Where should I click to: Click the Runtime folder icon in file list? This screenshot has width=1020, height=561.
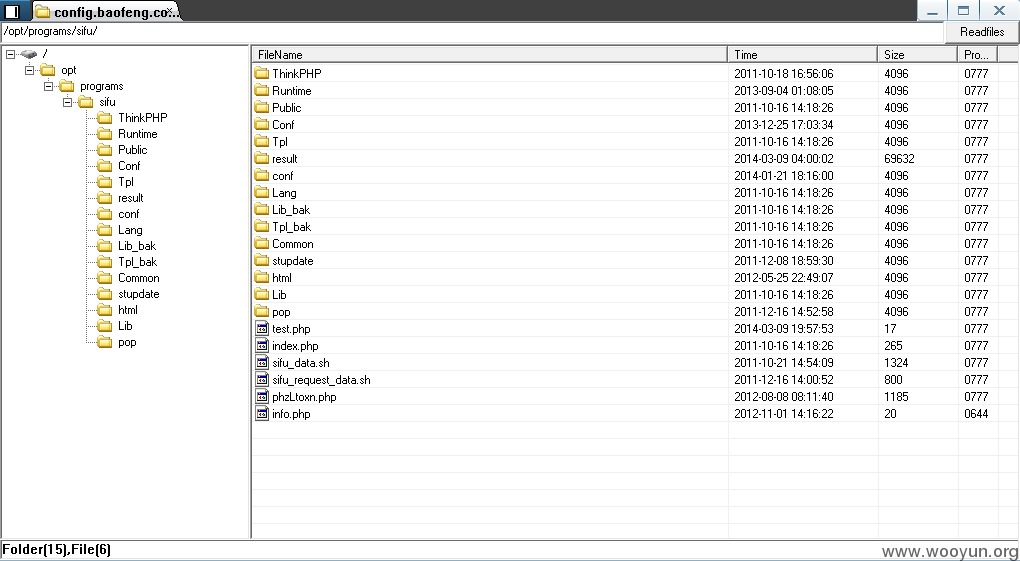point(262,90)
